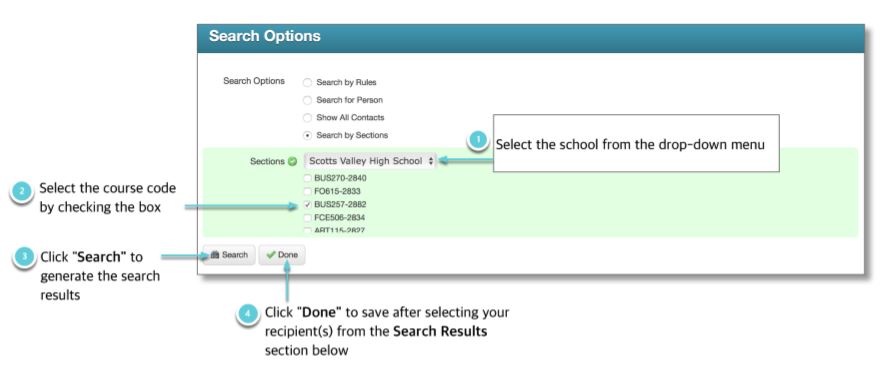Click the binoculars icon on Search button

point(215,255)
